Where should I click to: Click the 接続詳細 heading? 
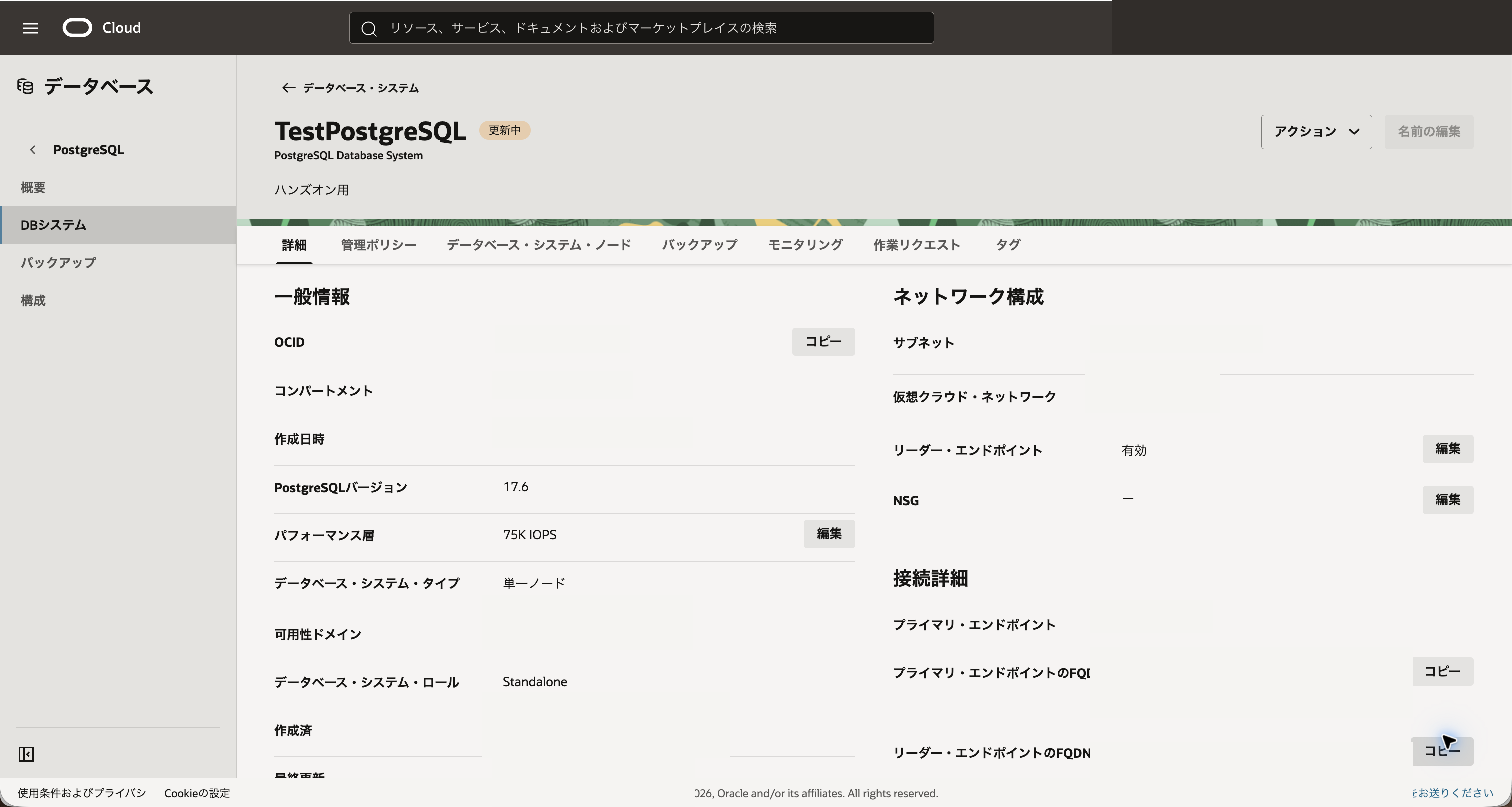pyautogui.click(x=931, y=578)
